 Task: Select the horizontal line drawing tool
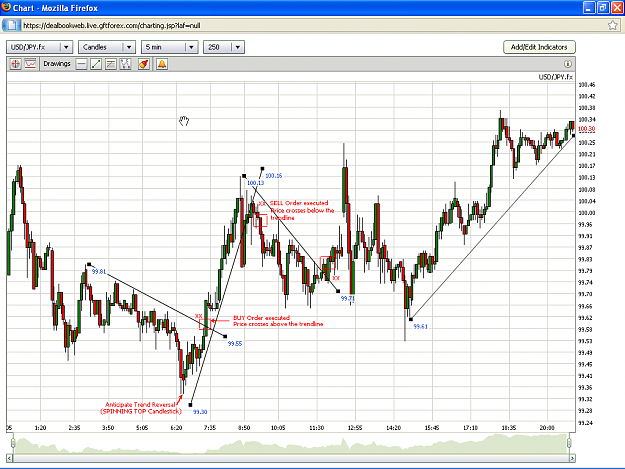pyautogui.click(x=81, y=64)
